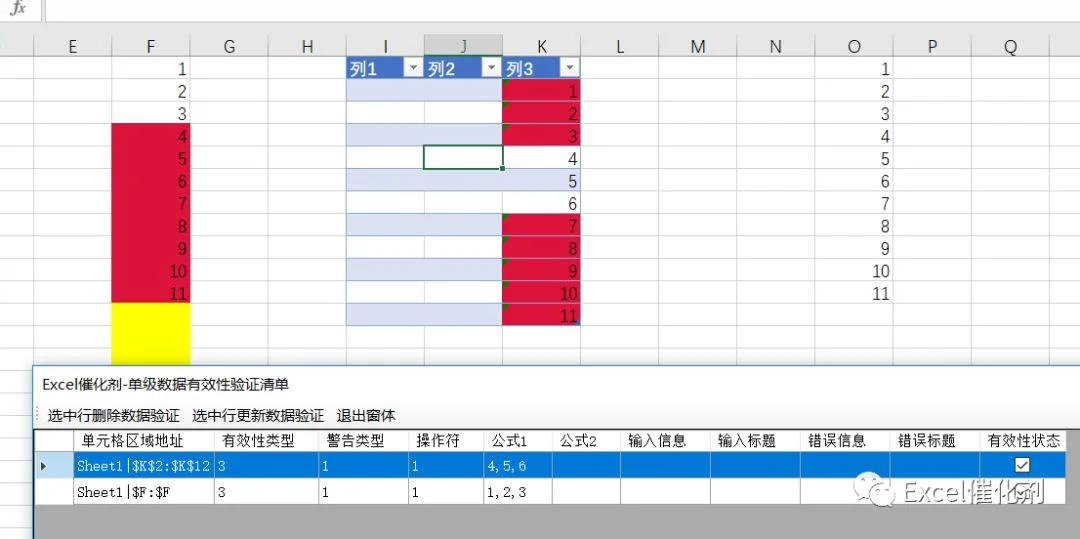Select white cell with value 4 in column K
Viewport: 1080px width, 539px height.
click(x=541, y=158)
